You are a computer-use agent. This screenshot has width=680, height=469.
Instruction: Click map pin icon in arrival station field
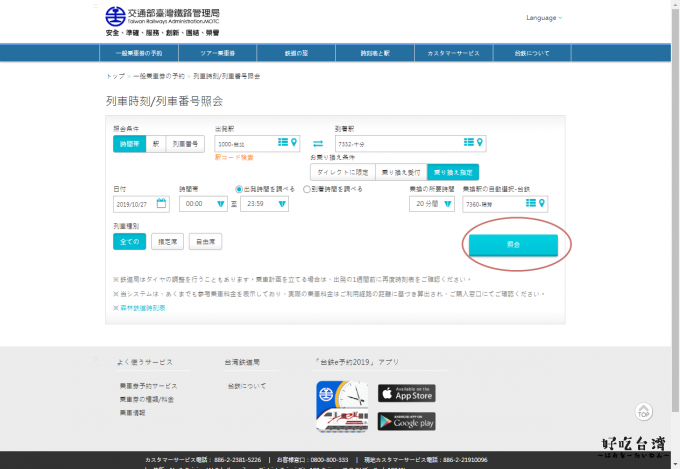click(480, 143)
